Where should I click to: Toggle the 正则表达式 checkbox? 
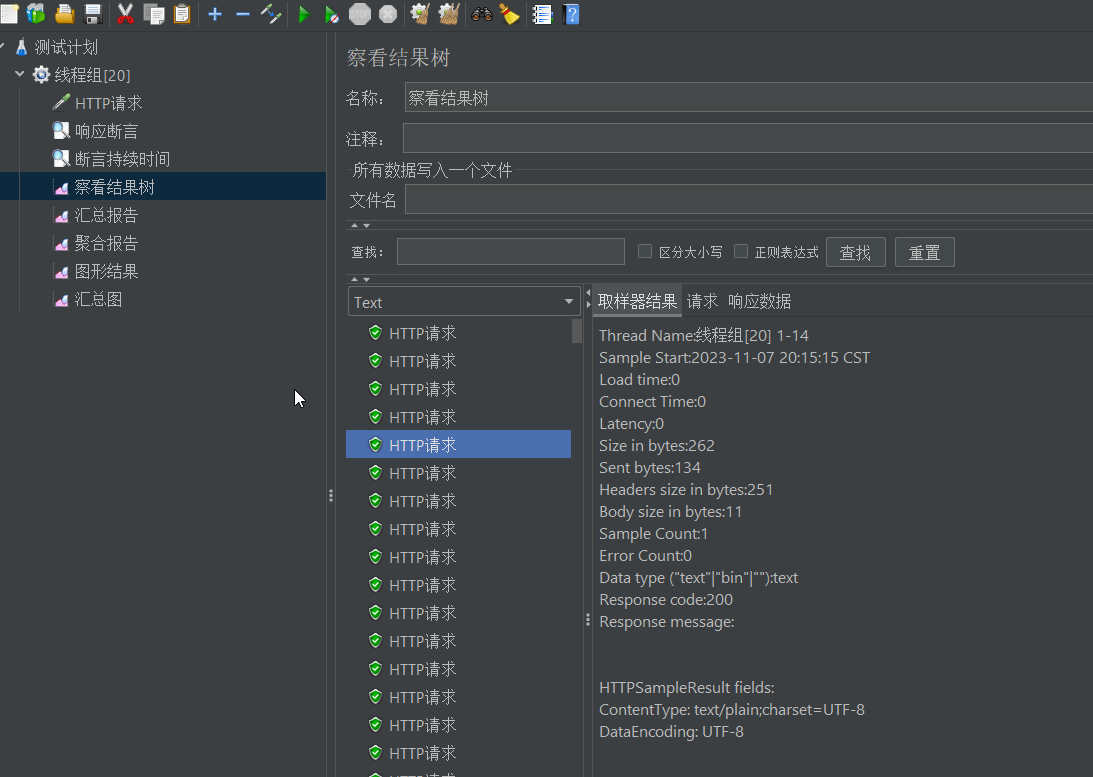click(741, 251)
